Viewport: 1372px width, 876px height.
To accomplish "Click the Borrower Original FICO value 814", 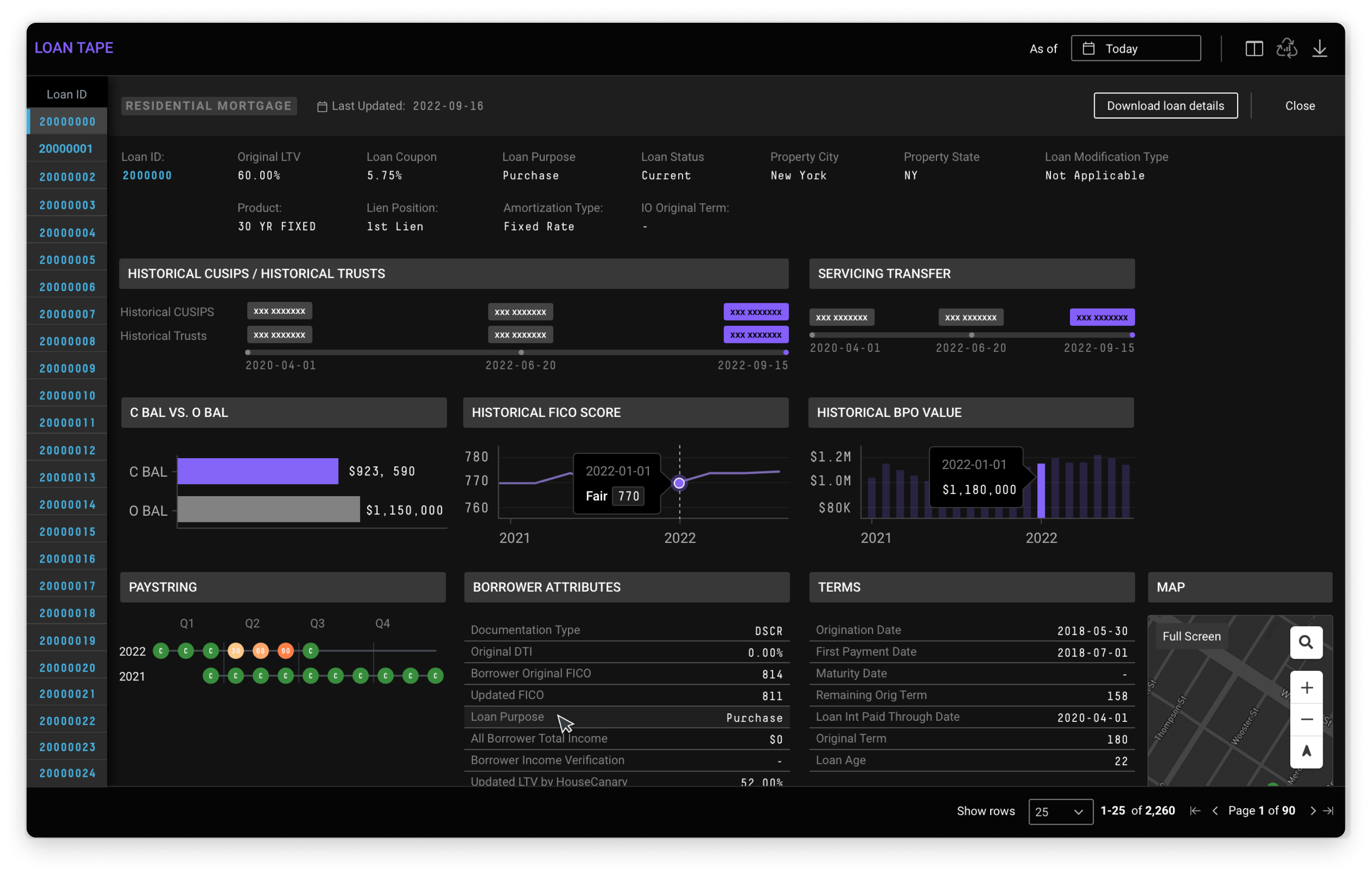I will coord(772,674).
